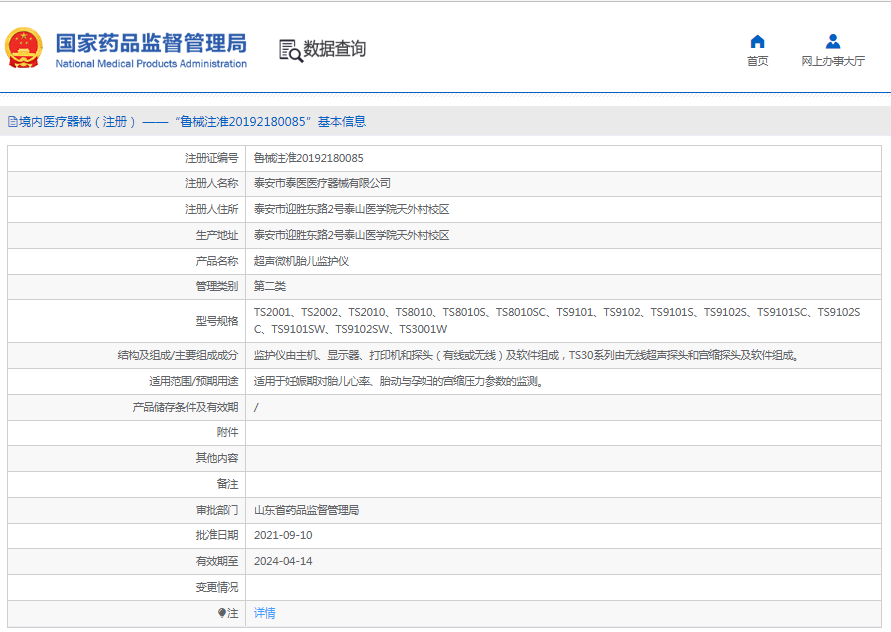Image resolution: width=891 pixels, height=632 pixels.
Task: Open the 首页 home icon
Action: (757, 41)
